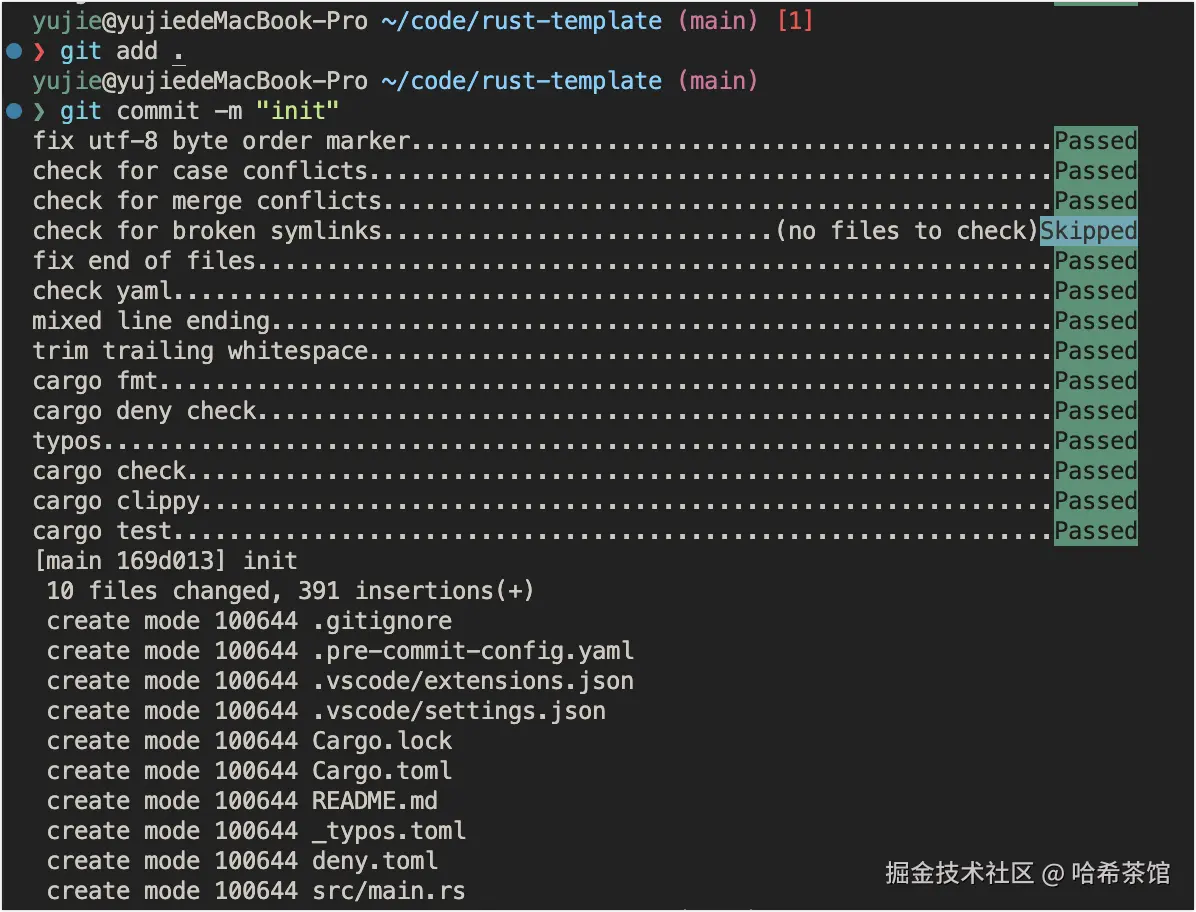This screenshot has width=1196, height=912.
Task: Click the Passed badge next to cargo test
Action: coord(1095,531)
